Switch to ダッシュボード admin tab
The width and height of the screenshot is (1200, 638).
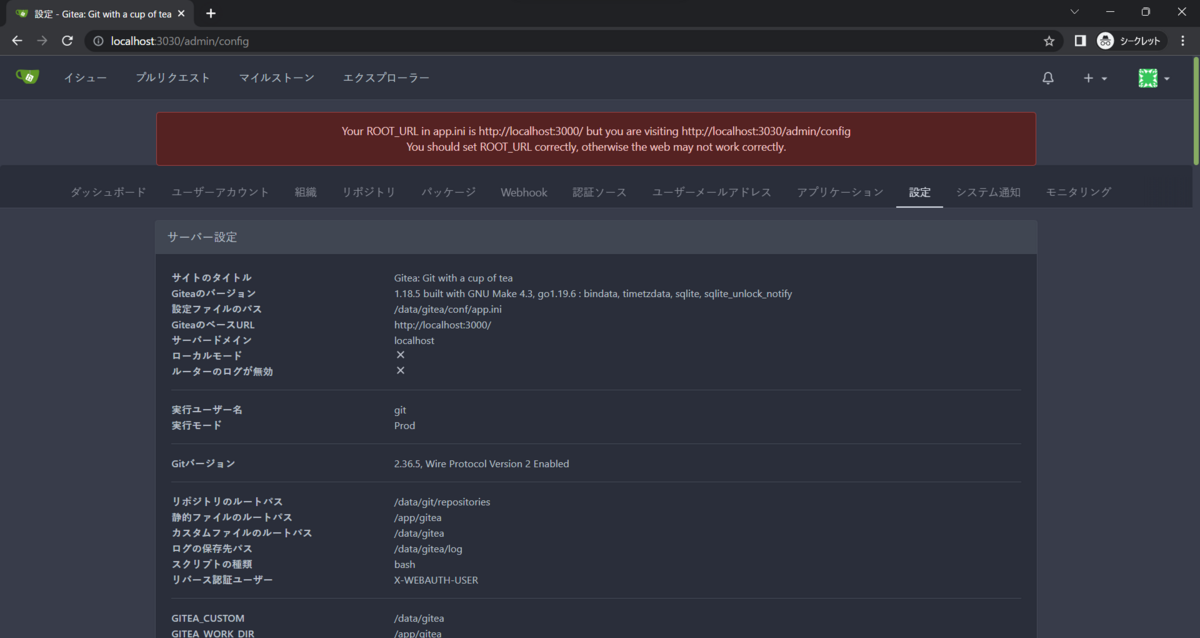click(x=108, y=192)
